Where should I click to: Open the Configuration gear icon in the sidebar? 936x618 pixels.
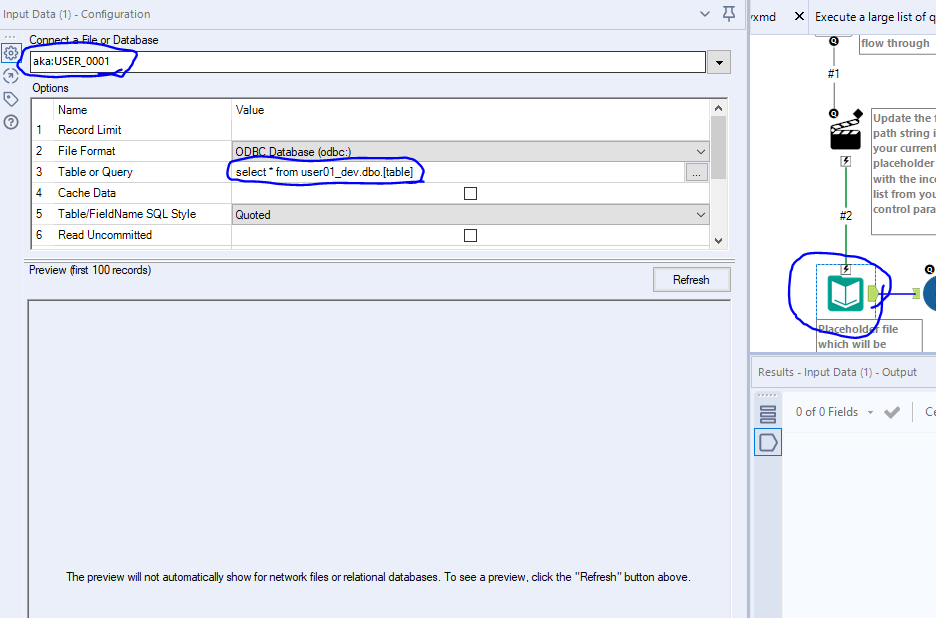pyautogui.click(x=10, y=54)
